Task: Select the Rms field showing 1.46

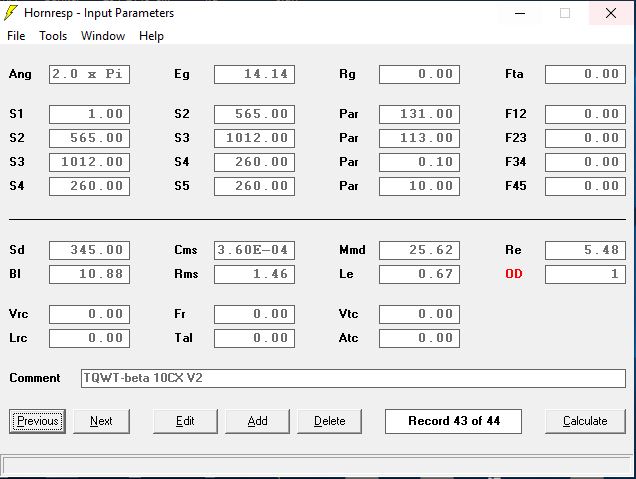Action: 254,274
